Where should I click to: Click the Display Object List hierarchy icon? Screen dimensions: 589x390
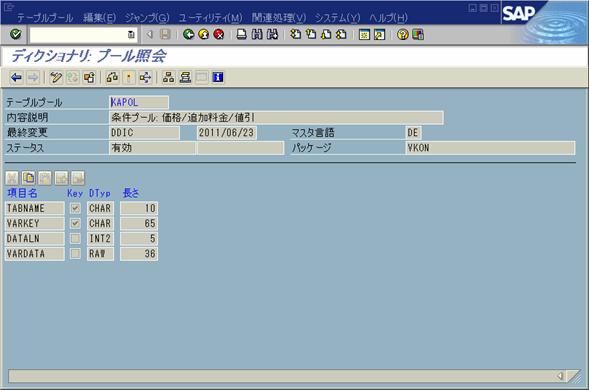(168, 78)
